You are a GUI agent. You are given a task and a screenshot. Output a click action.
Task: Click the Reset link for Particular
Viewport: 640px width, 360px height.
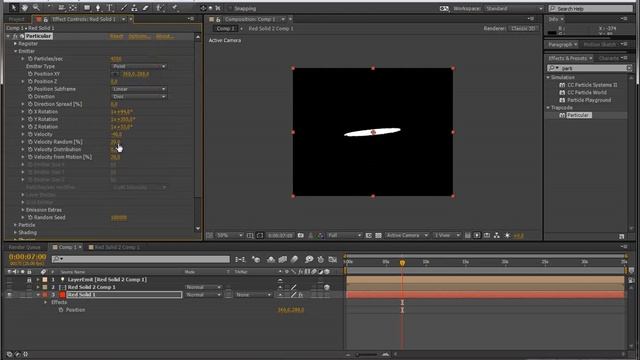[116, 36]
